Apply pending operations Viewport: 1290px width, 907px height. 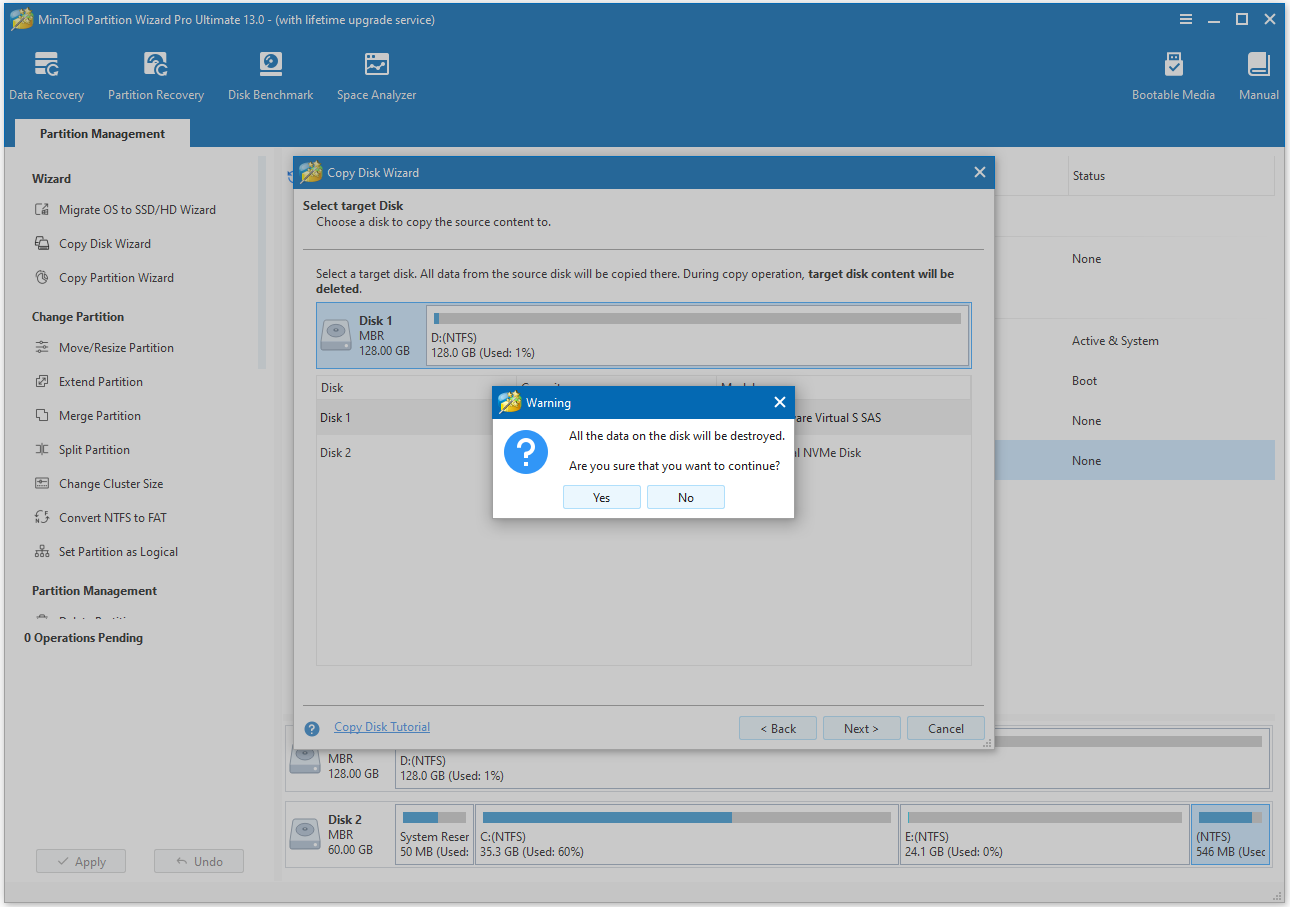point(80,861)
